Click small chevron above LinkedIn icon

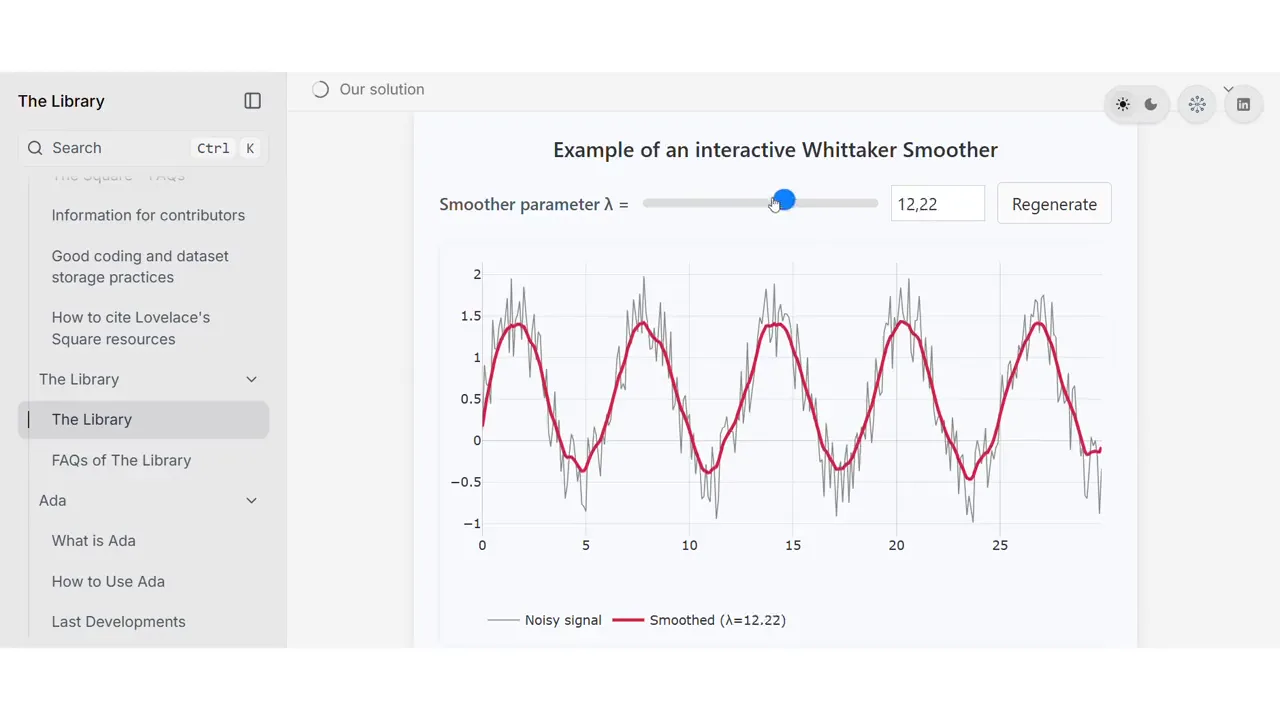point(1229,89)
